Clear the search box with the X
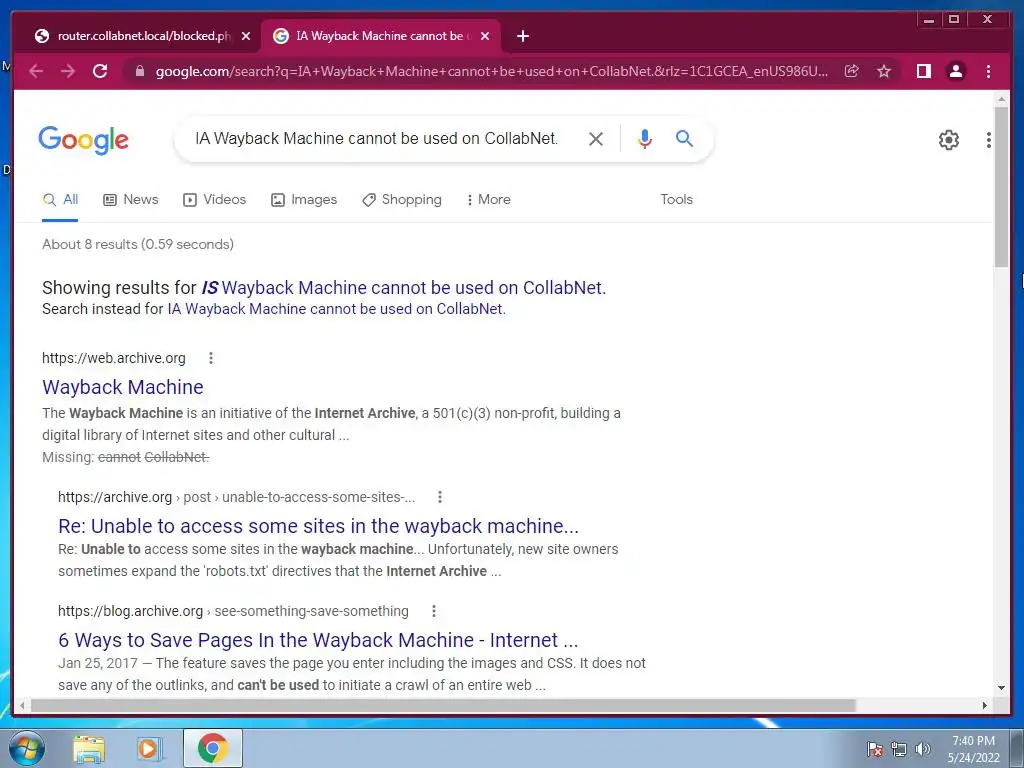The height and width of the screenshot is (768, 1024). tap(596, 138)
